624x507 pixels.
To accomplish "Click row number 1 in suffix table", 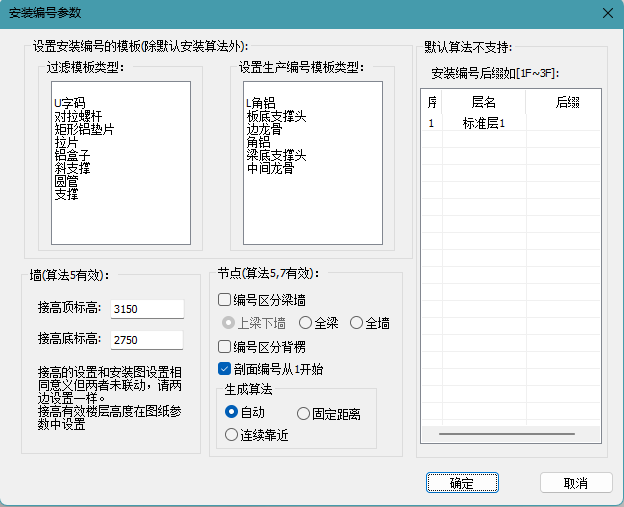I will pos(432,123).
